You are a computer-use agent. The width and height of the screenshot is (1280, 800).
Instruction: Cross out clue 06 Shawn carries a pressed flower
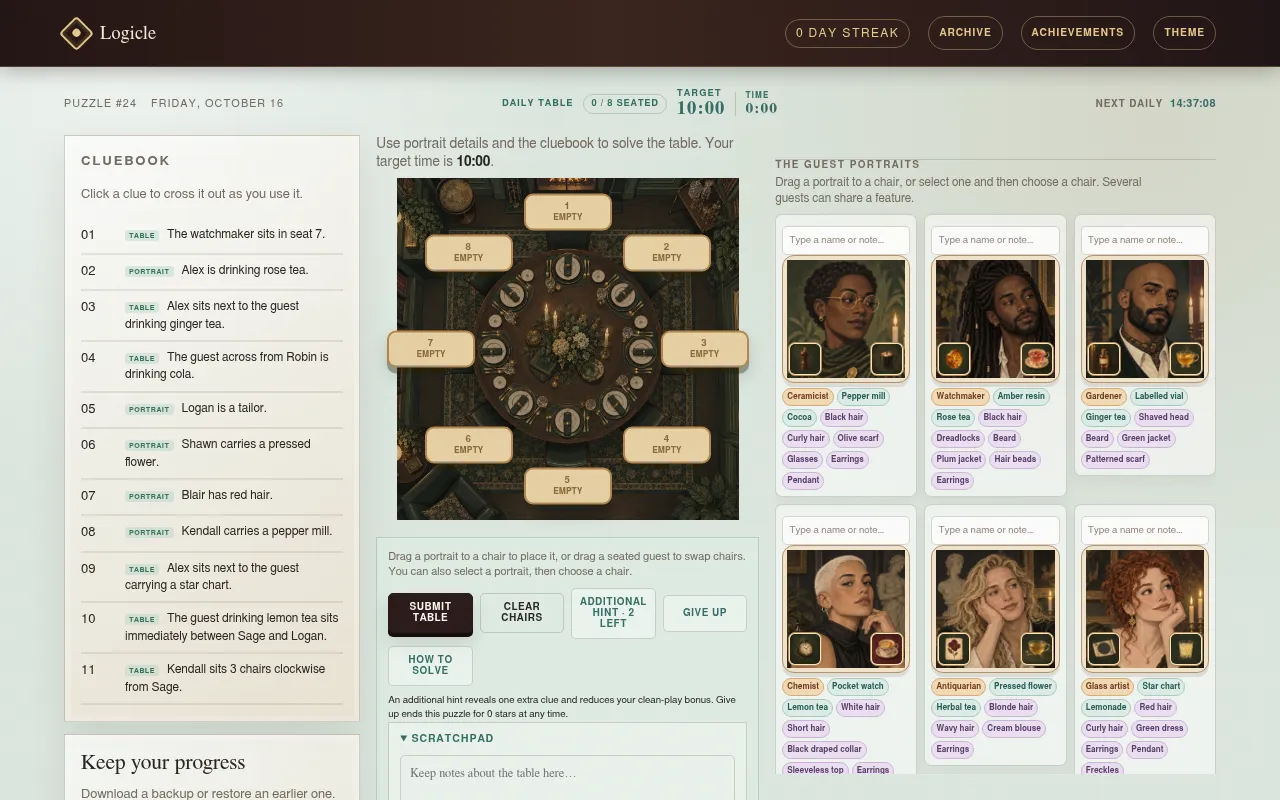212,453
